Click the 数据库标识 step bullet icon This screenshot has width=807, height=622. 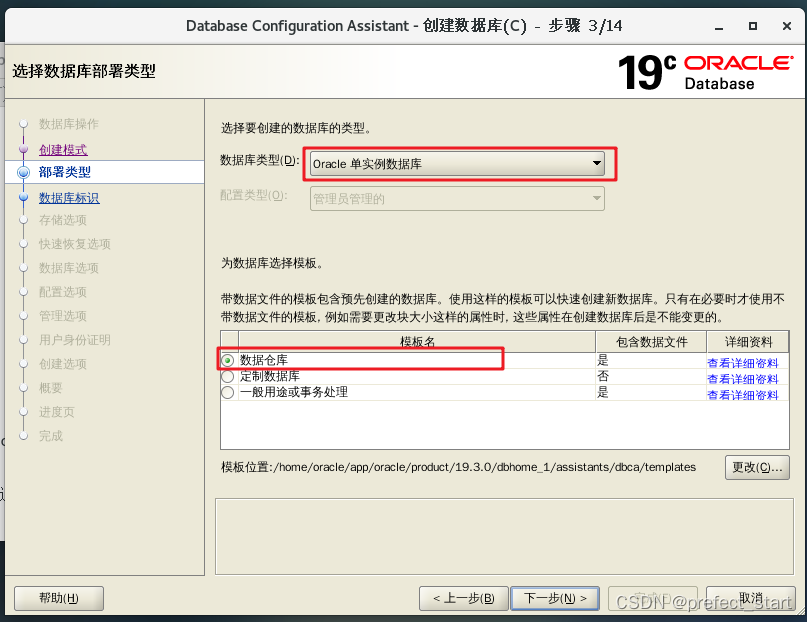pos(23,197)
